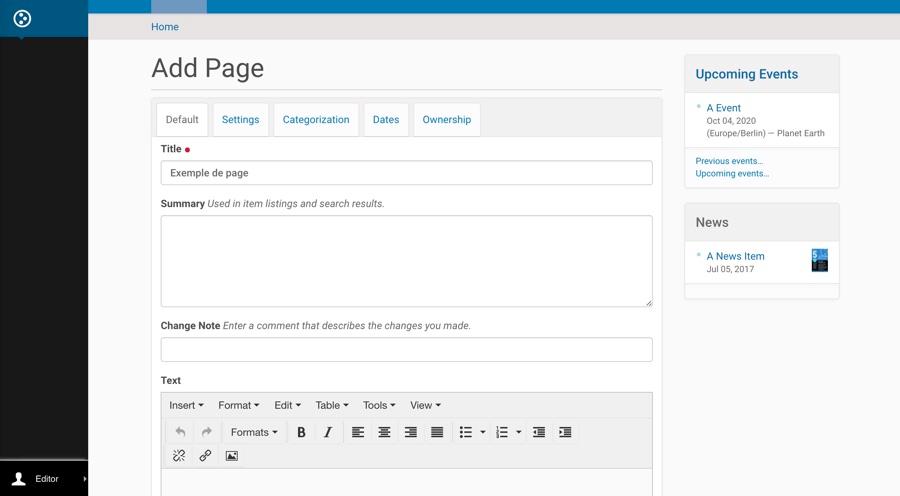Open the Formats dropdown
Screen dimensions: 900x496
(x=254, y=432)
